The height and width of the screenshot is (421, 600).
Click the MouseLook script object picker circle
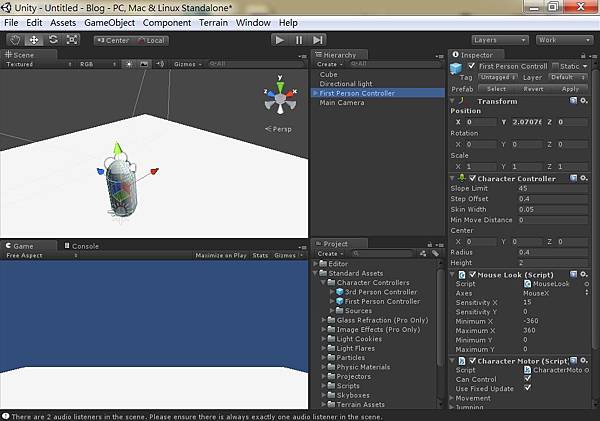(586, 284)
